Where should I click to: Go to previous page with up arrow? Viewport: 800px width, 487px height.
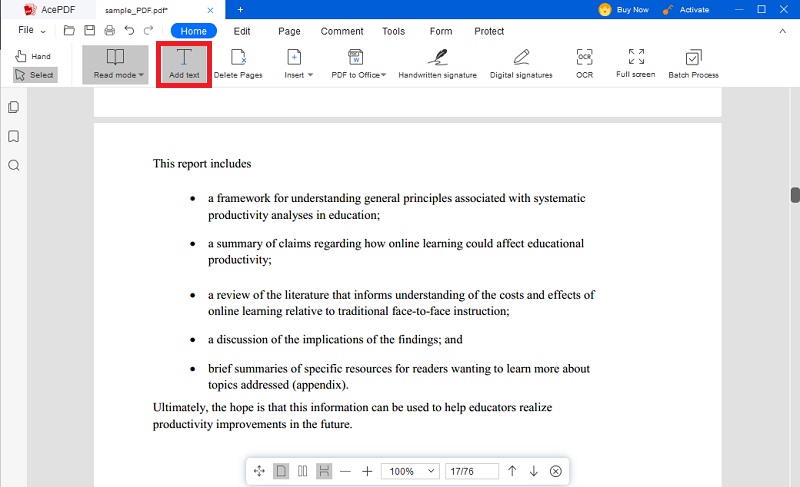pyautogui.click(x=512, y=471)
